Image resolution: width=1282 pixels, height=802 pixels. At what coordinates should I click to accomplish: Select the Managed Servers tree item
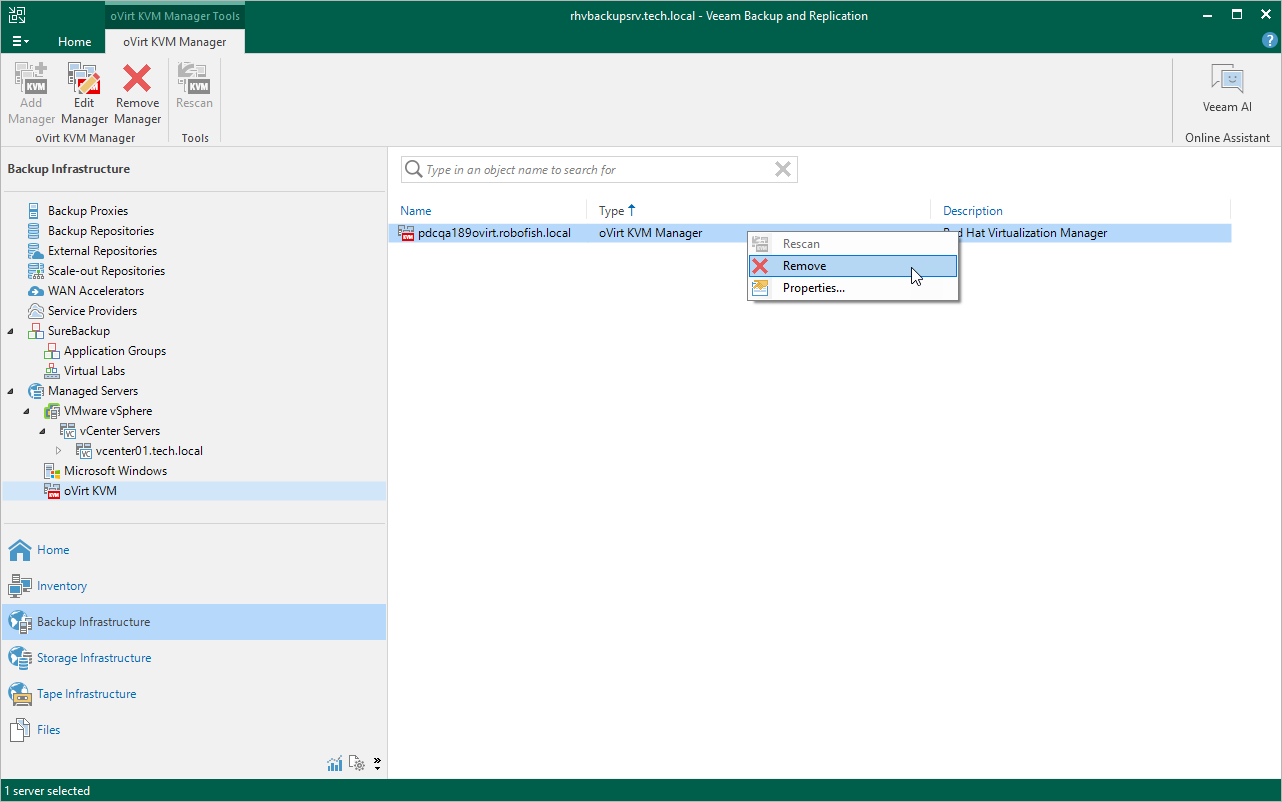coord(93,391)
